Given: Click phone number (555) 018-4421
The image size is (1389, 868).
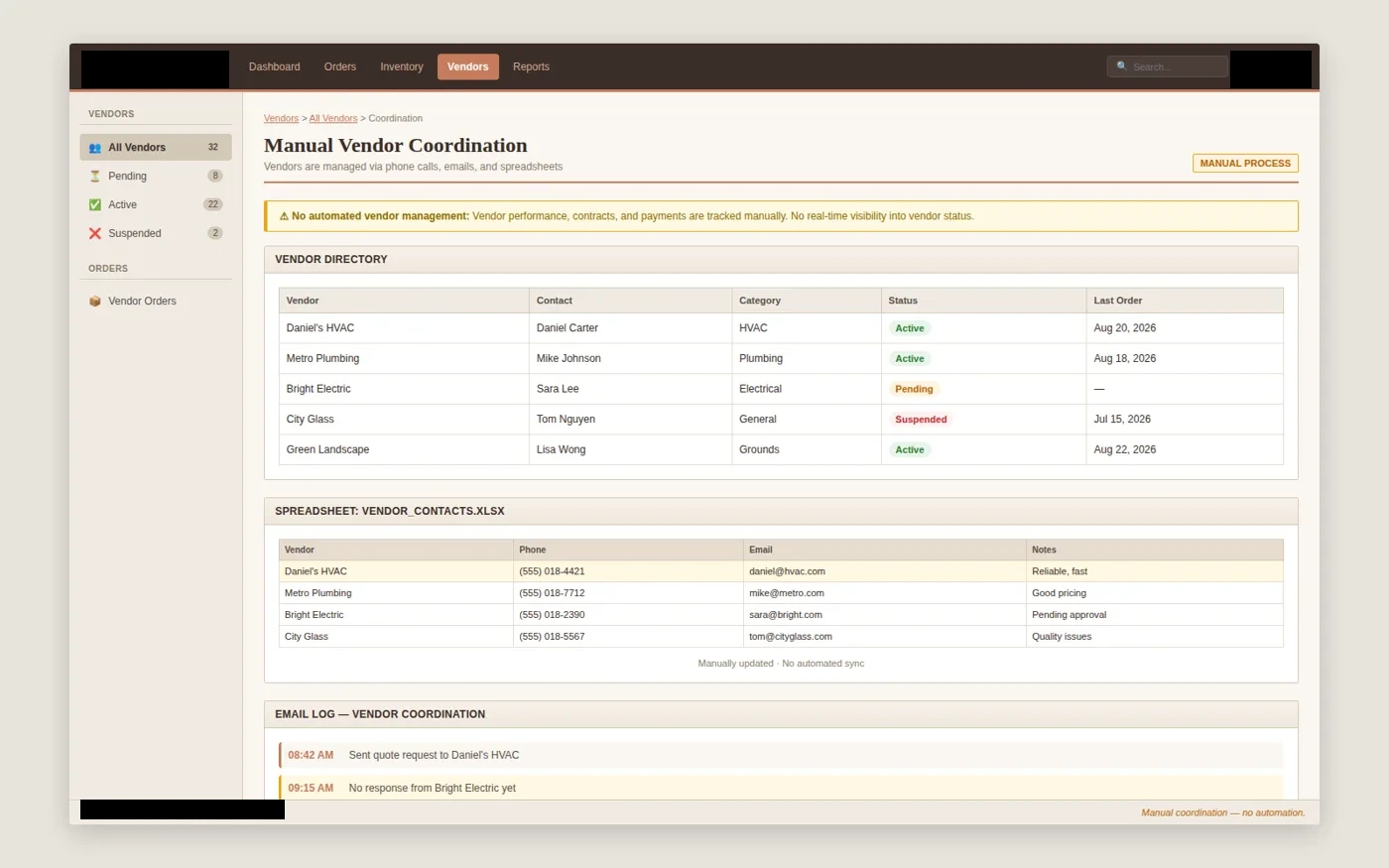Looking at the screenshot, I should 552,571.
